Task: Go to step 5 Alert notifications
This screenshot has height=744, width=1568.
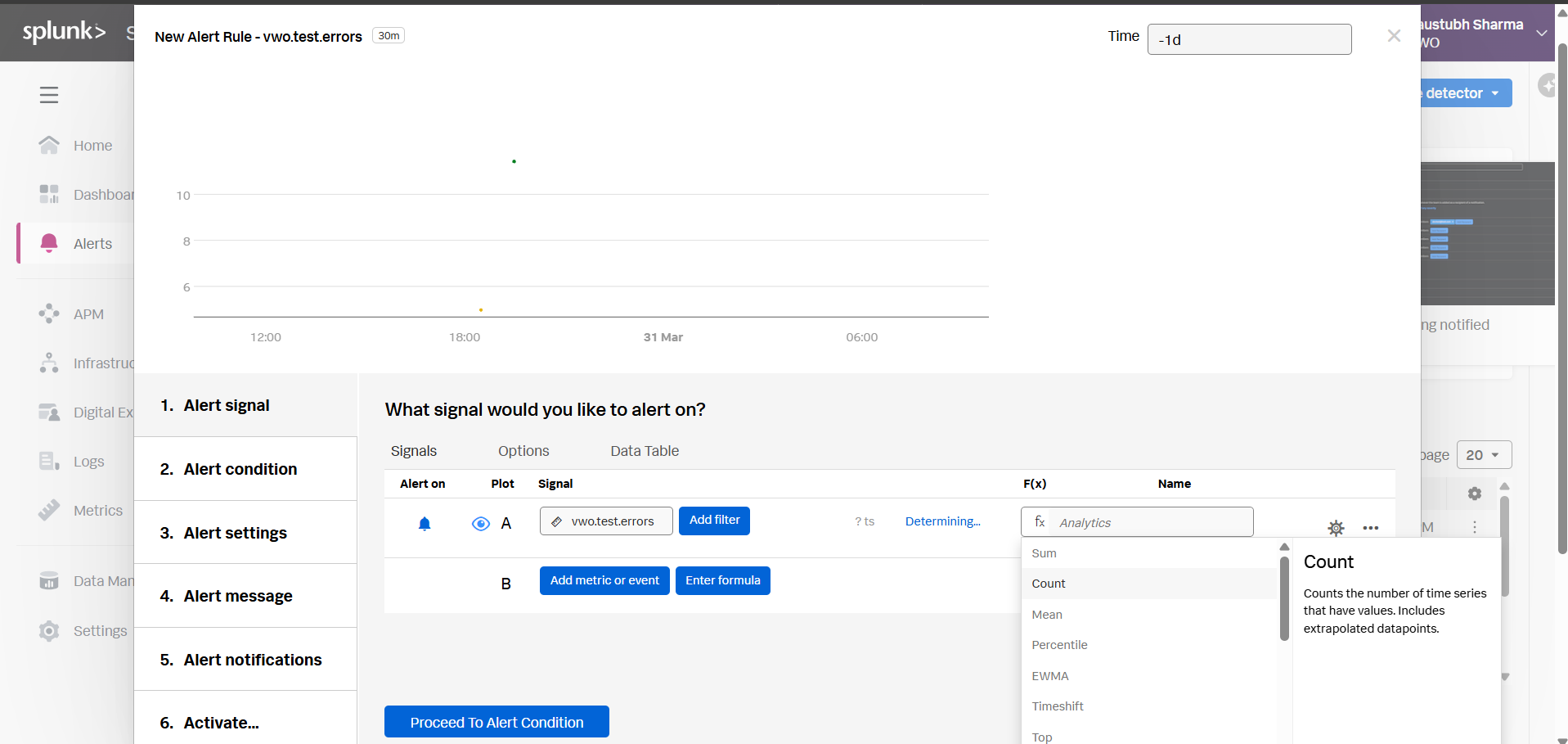Action: [x=245, y=660]
